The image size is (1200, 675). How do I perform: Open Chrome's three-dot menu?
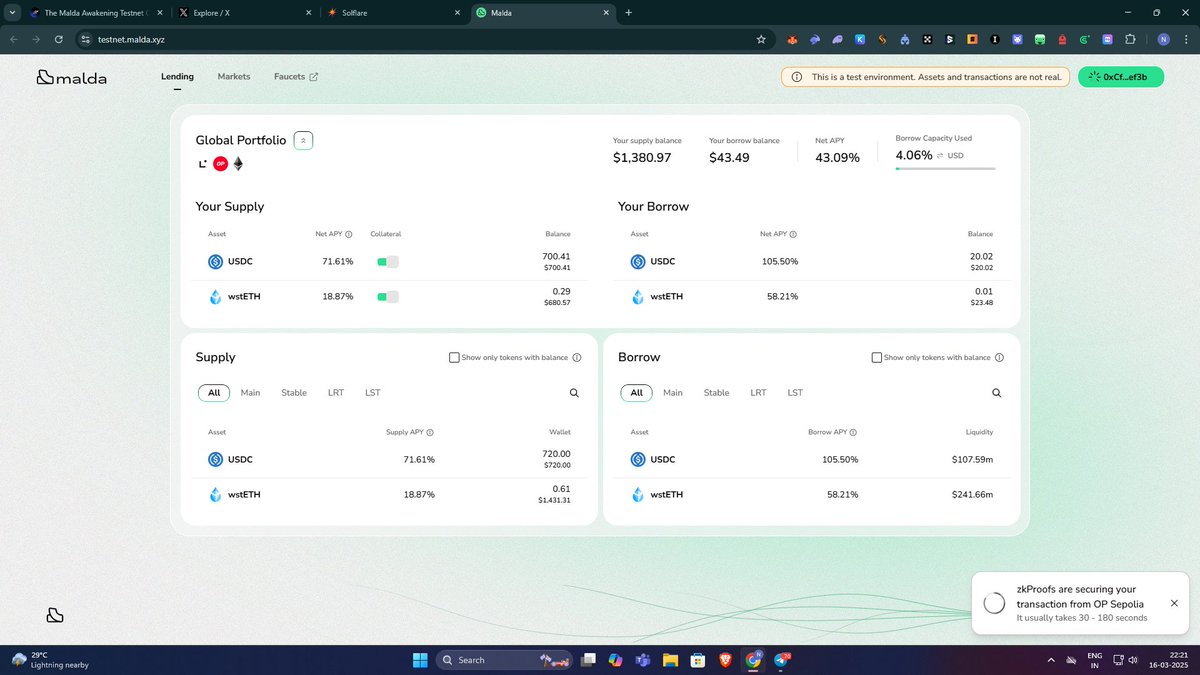1186,39
